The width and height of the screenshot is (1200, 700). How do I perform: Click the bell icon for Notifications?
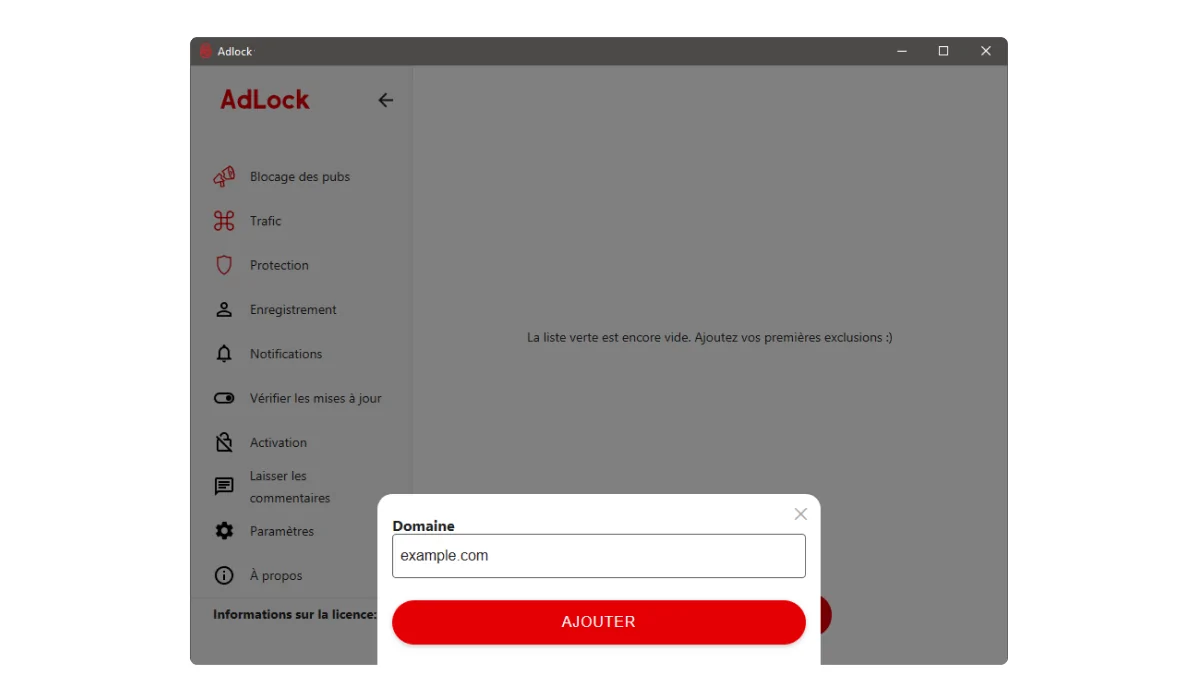coord(224,354)
